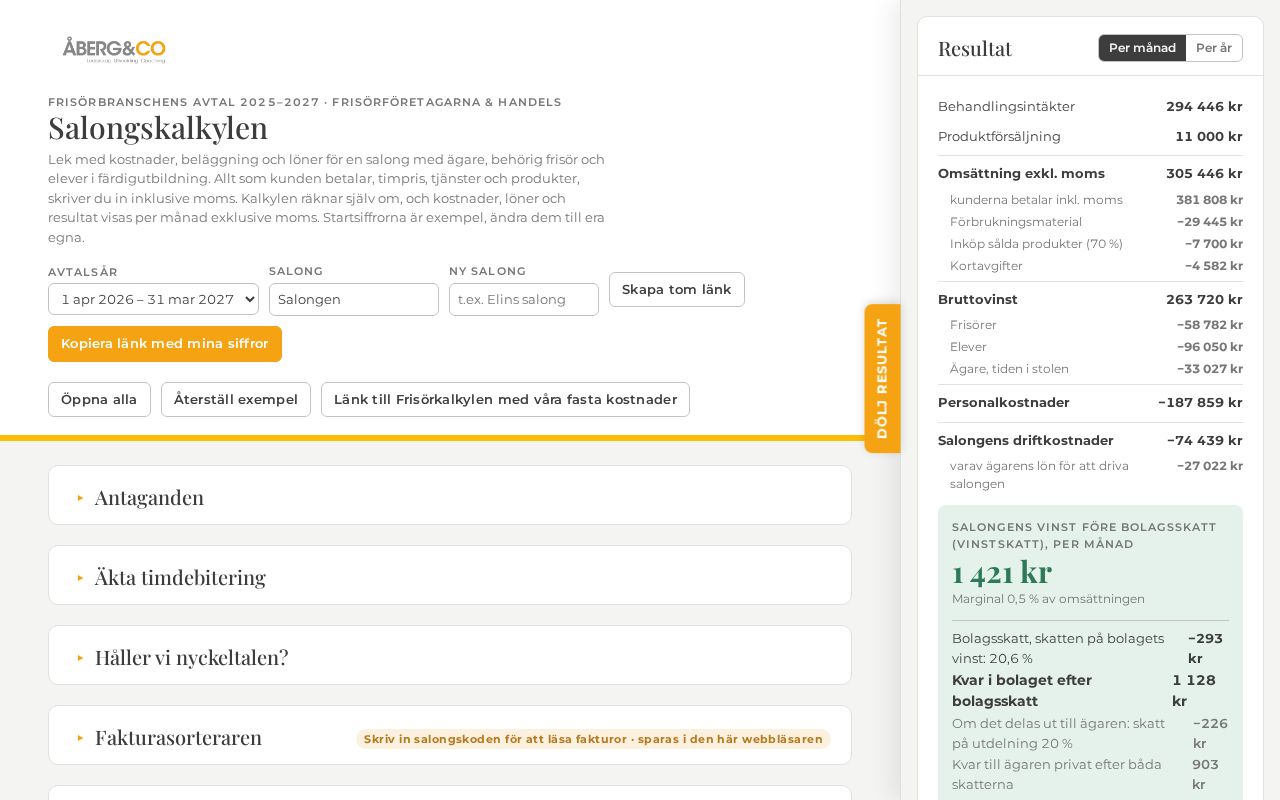Select the Produktförsäljning amount 11 000 kr

(x=1209, y=136)
